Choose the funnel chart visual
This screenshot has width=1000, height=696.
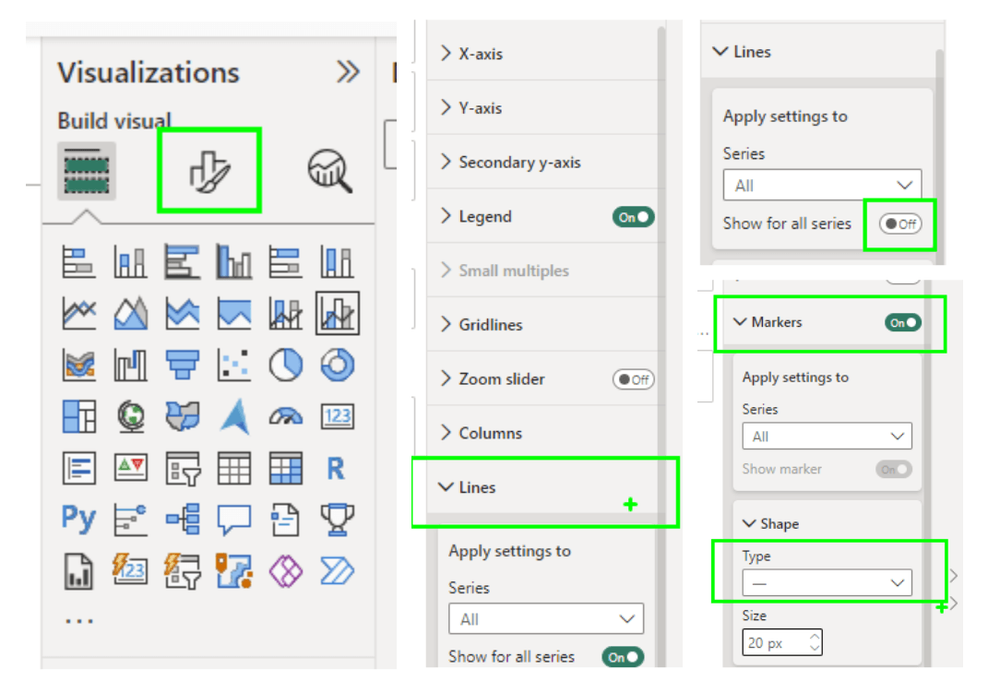click(183, 365)
